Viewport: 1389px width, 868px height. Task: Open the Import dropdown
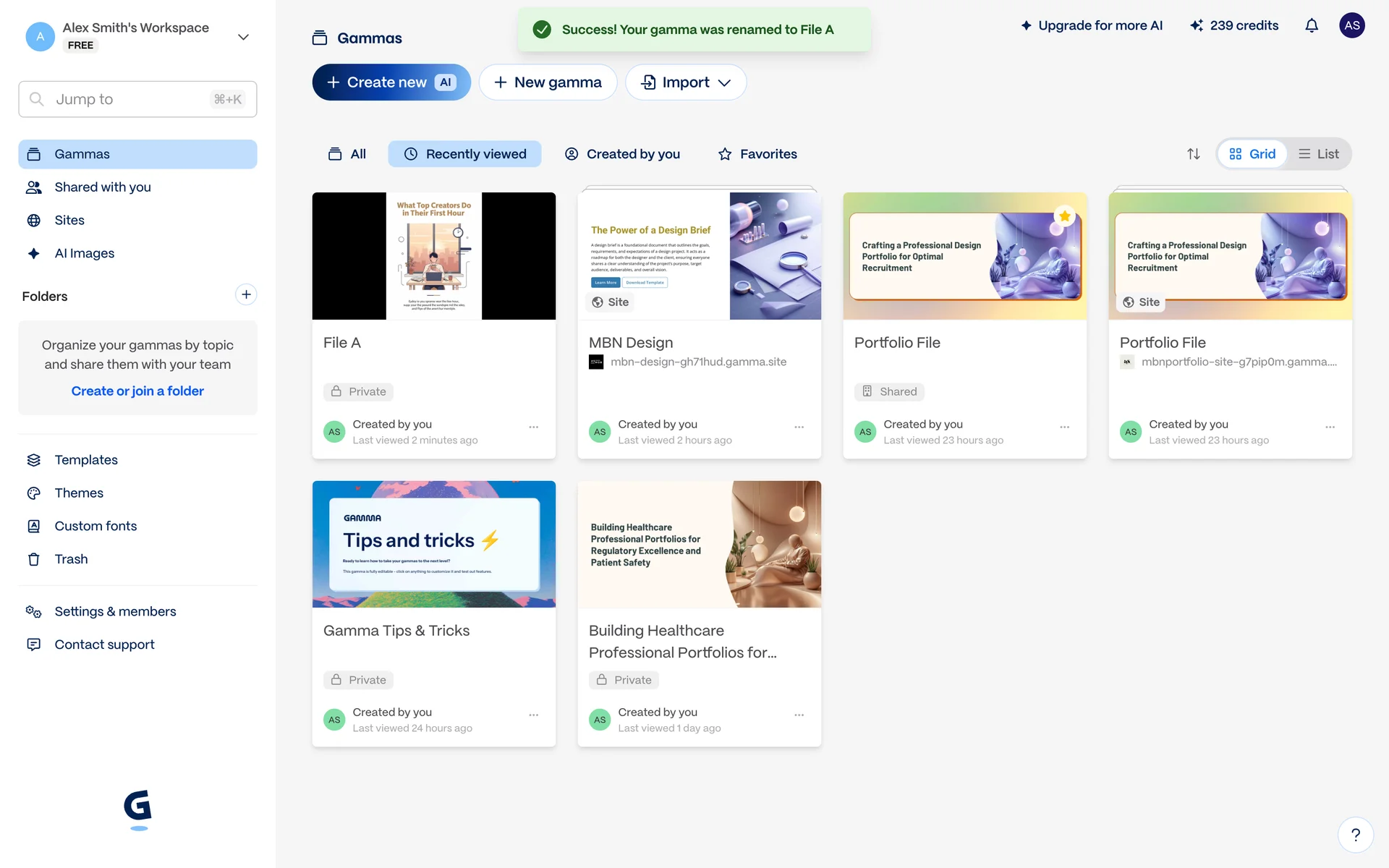click(685, 82)
